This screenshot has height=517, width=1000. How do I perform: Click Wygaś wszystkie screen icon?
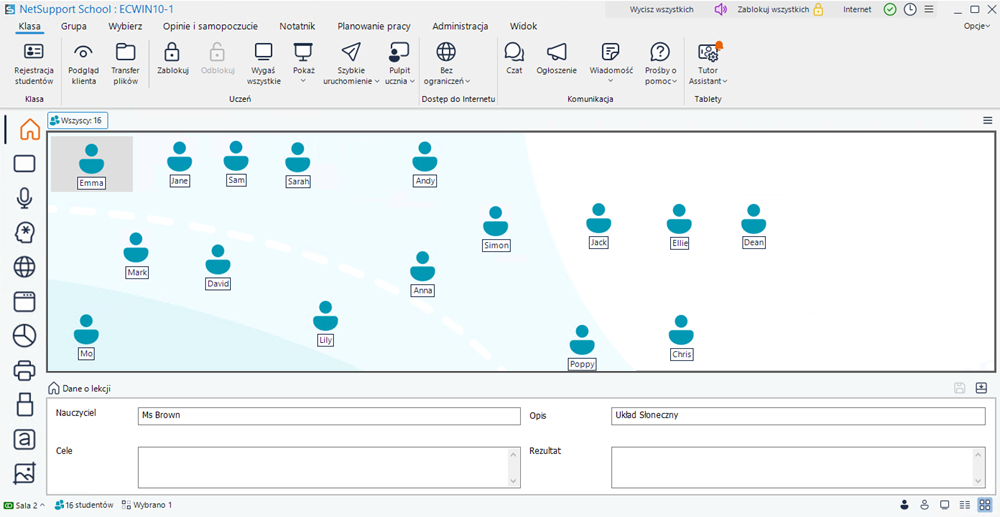(263, 53)
